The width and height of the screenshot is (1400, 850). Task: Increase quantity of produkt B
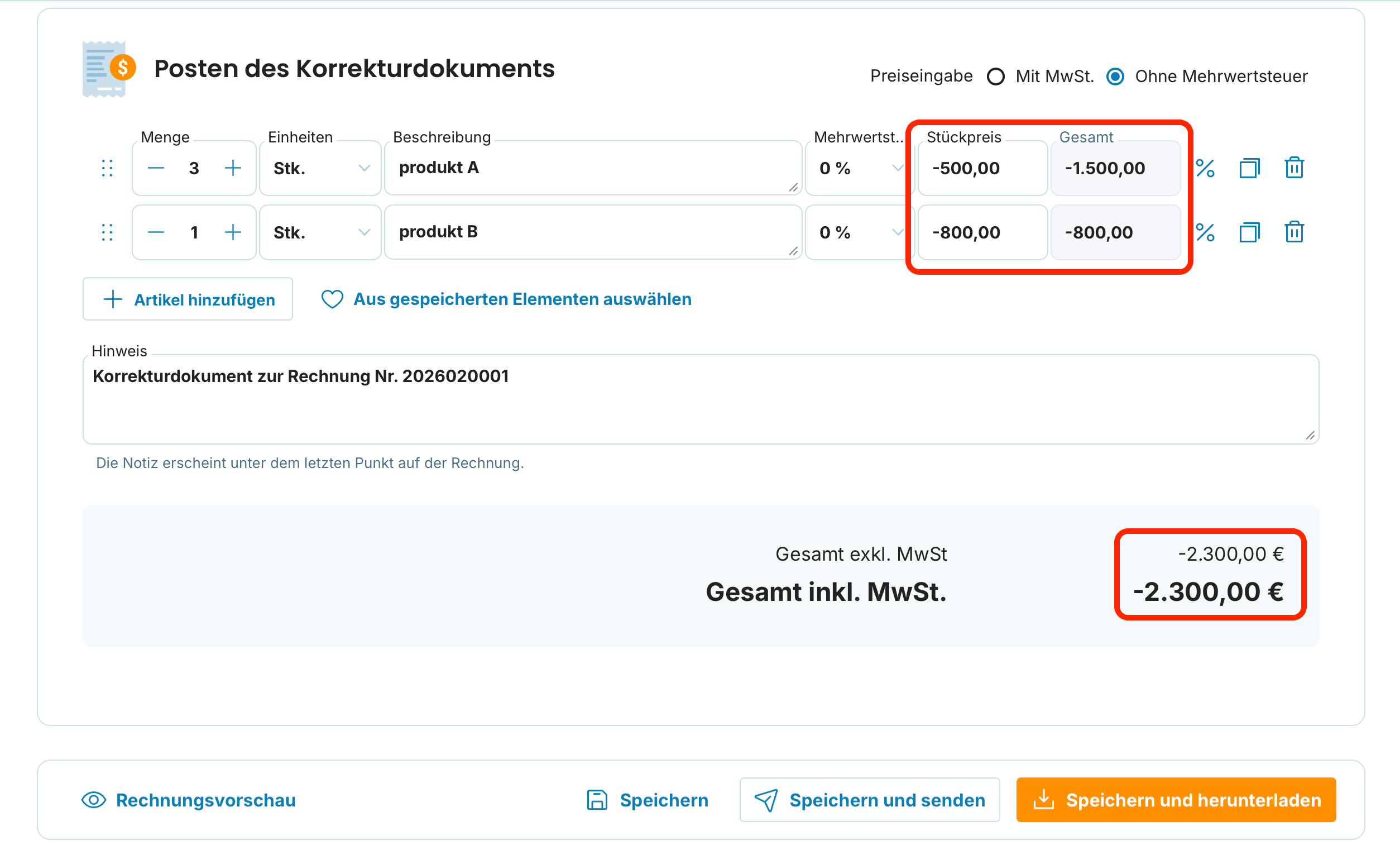pos(233,232)
